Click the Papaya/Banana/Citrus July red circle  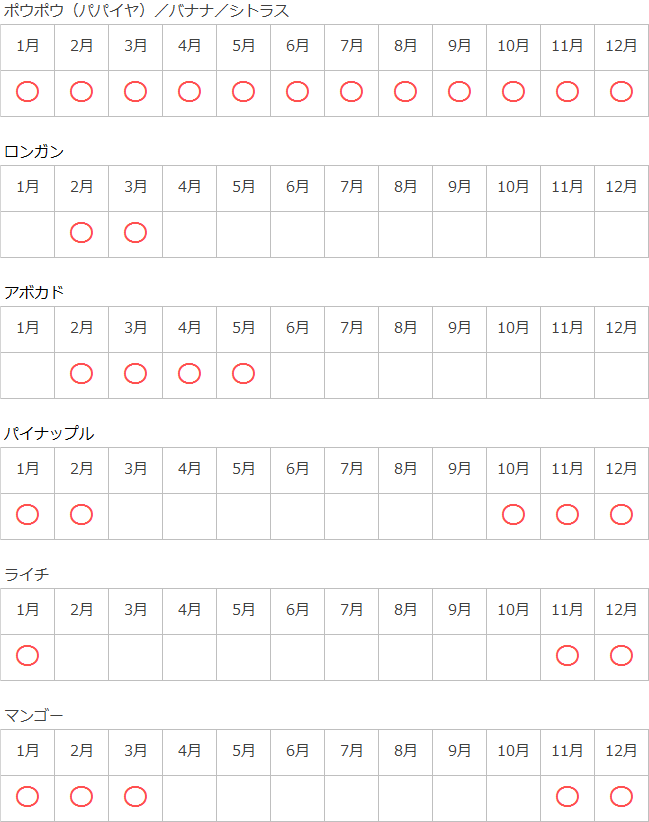[x=351, y=92]
